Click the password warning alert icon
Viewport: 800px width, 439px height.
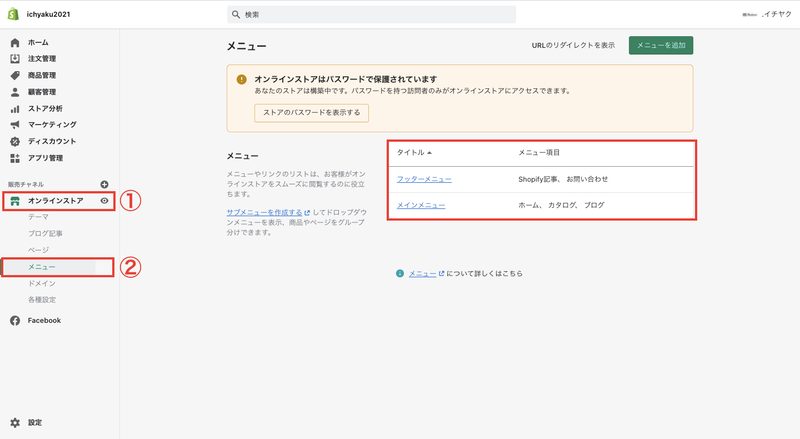pyautogui.click(x=241, y=79)
